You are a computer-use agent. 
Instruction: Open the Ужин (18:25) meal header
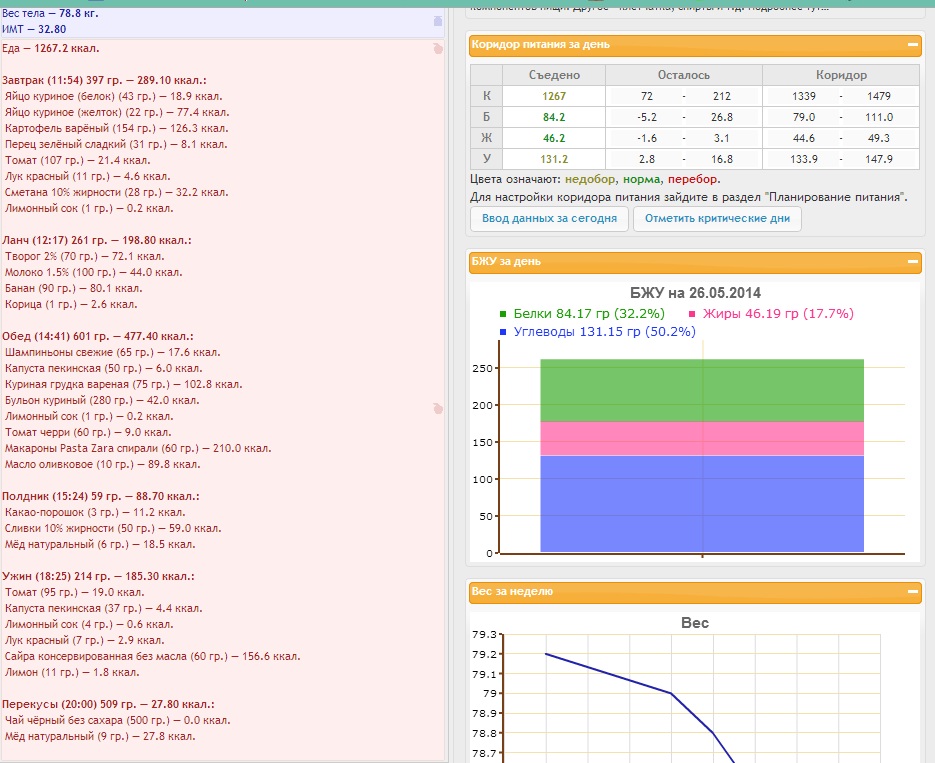98,577
